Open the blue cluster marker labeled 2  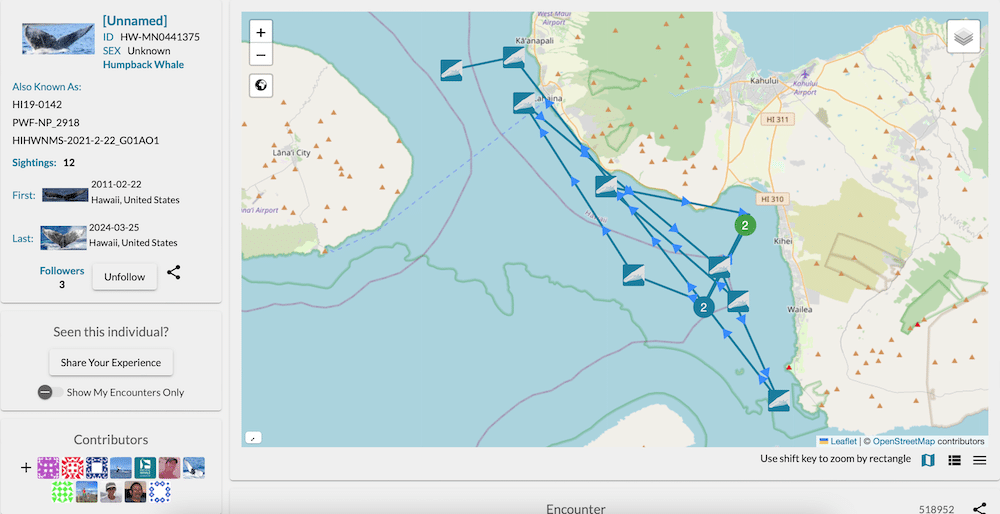703,307
